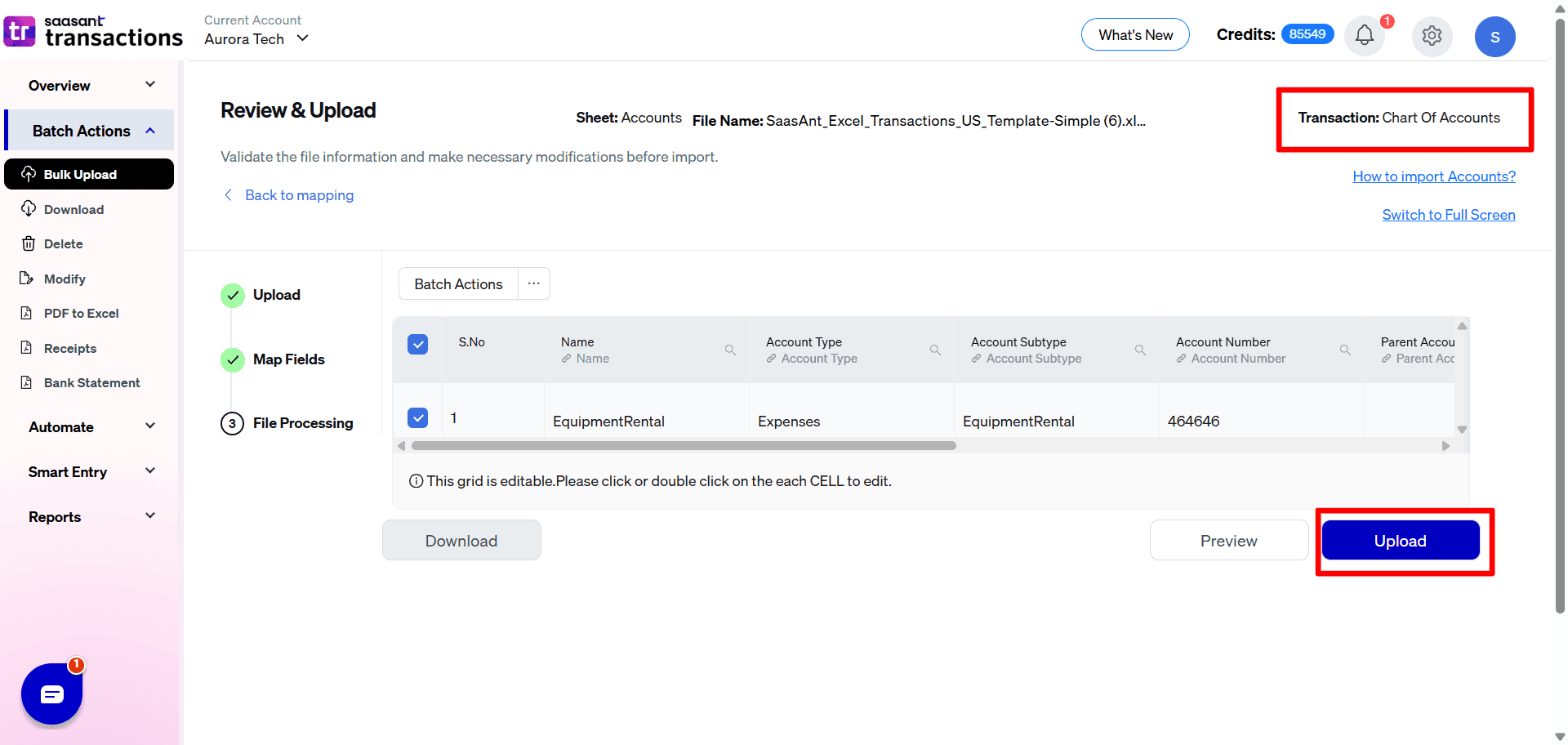Click the user profile avatar
Image resolution: width=1568 pixels, height=745 pixels.
(x=1494, y=37)
